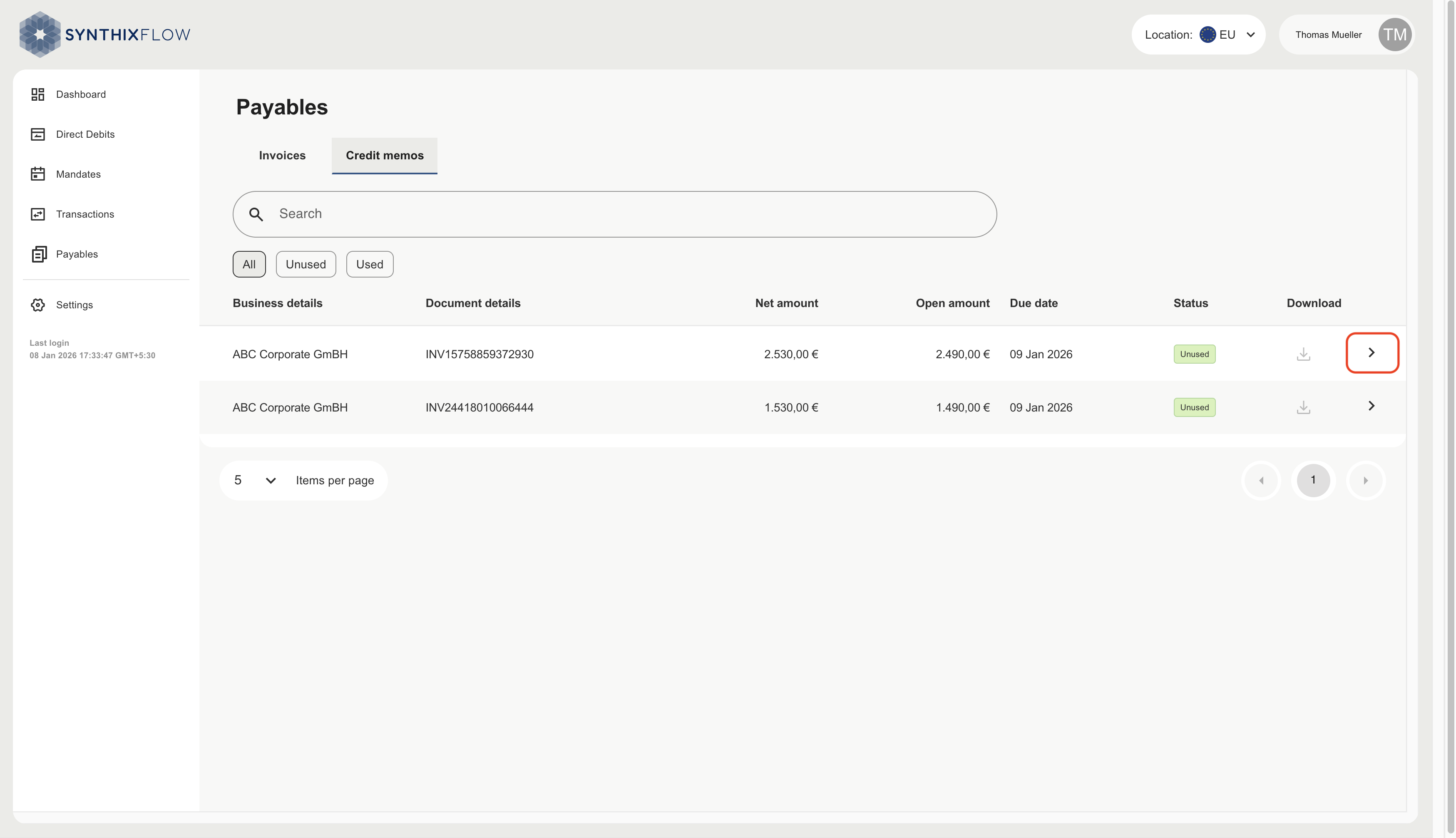Select the All filter chip
This screenshot has height=838, width=1456.
[x=249, y=264]
